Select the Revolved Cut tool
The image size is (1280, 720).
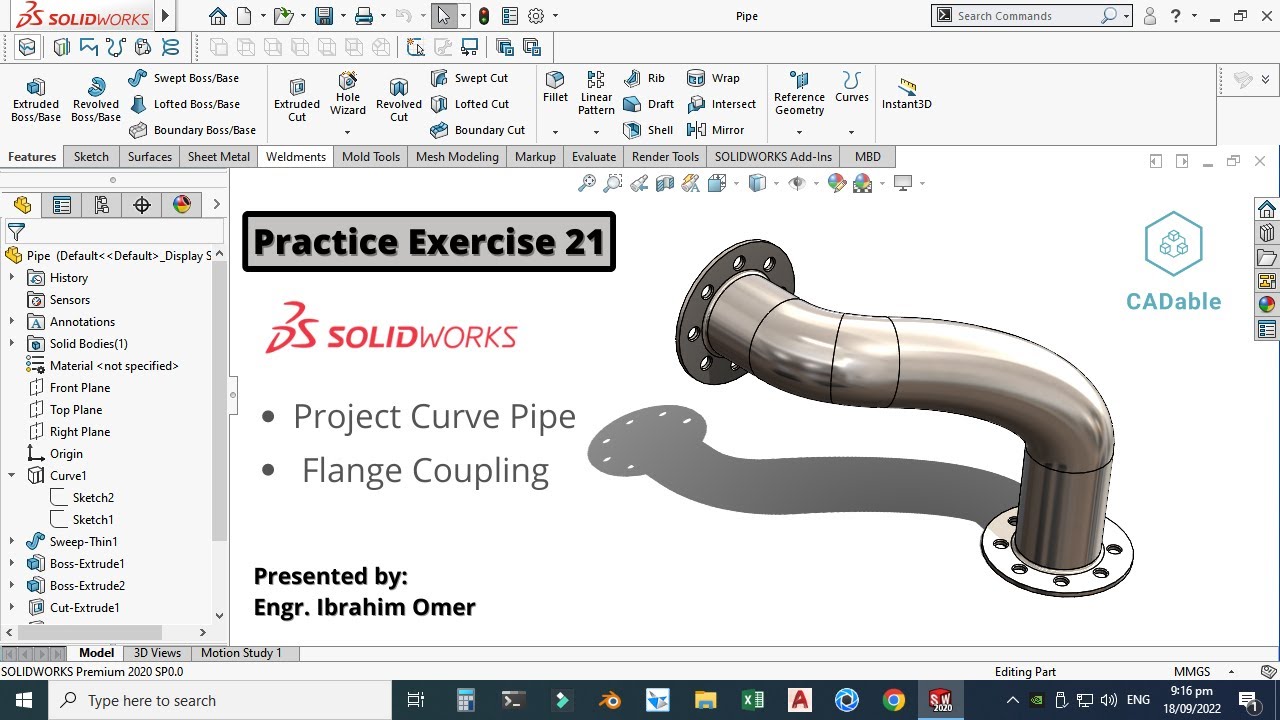click(x=399, y=101)
